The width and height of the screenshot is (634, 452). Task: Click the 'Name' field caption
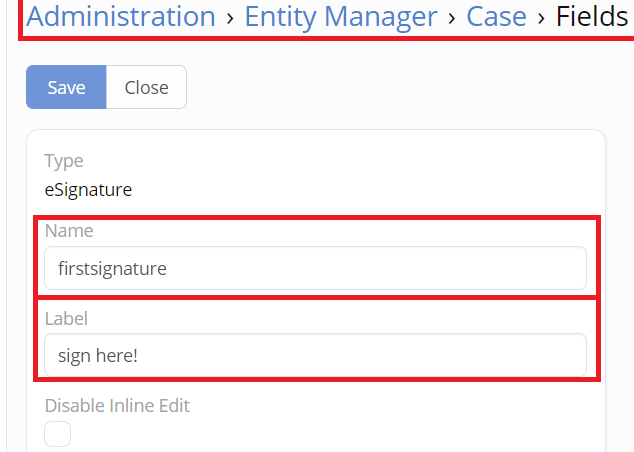point(69,231)
